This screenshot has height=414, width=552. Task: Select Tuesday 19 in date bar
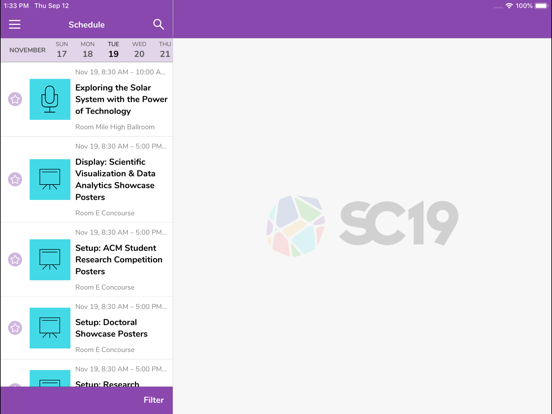click(x=113, y=50)
